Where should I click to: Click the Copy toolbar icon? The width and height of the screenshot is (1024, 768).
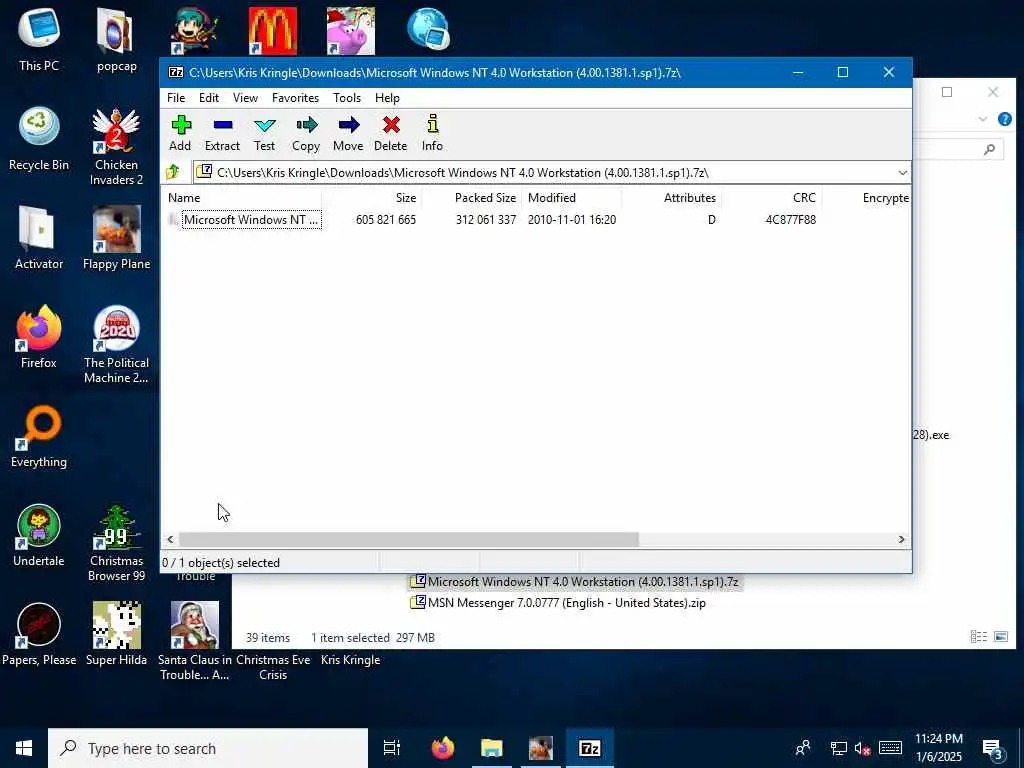[306, 133]
